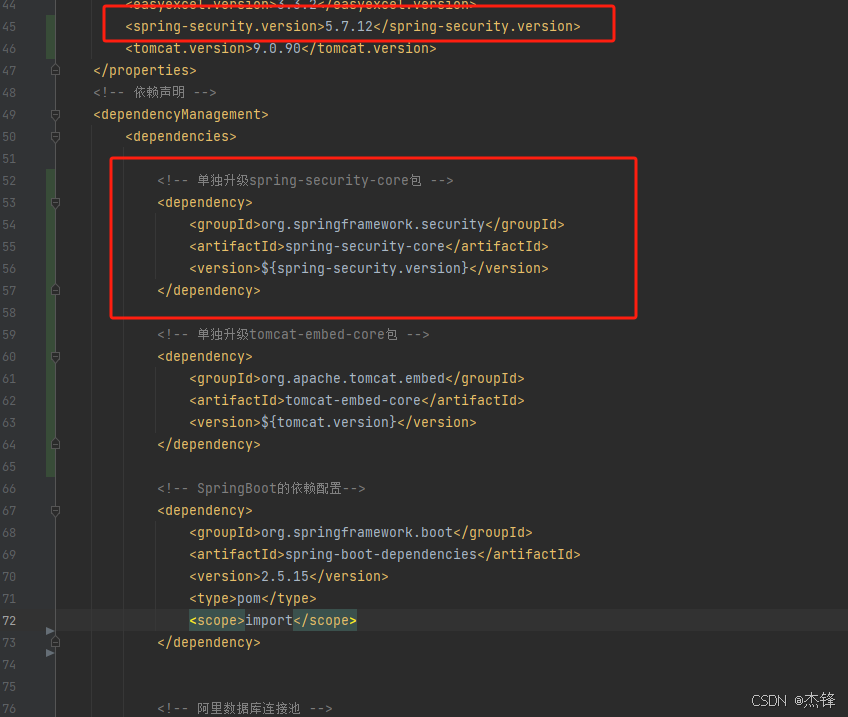Fold the spring-boot-dependencies dependency block
The width and height of the screenshot is (848, 717).
point(55,510)
